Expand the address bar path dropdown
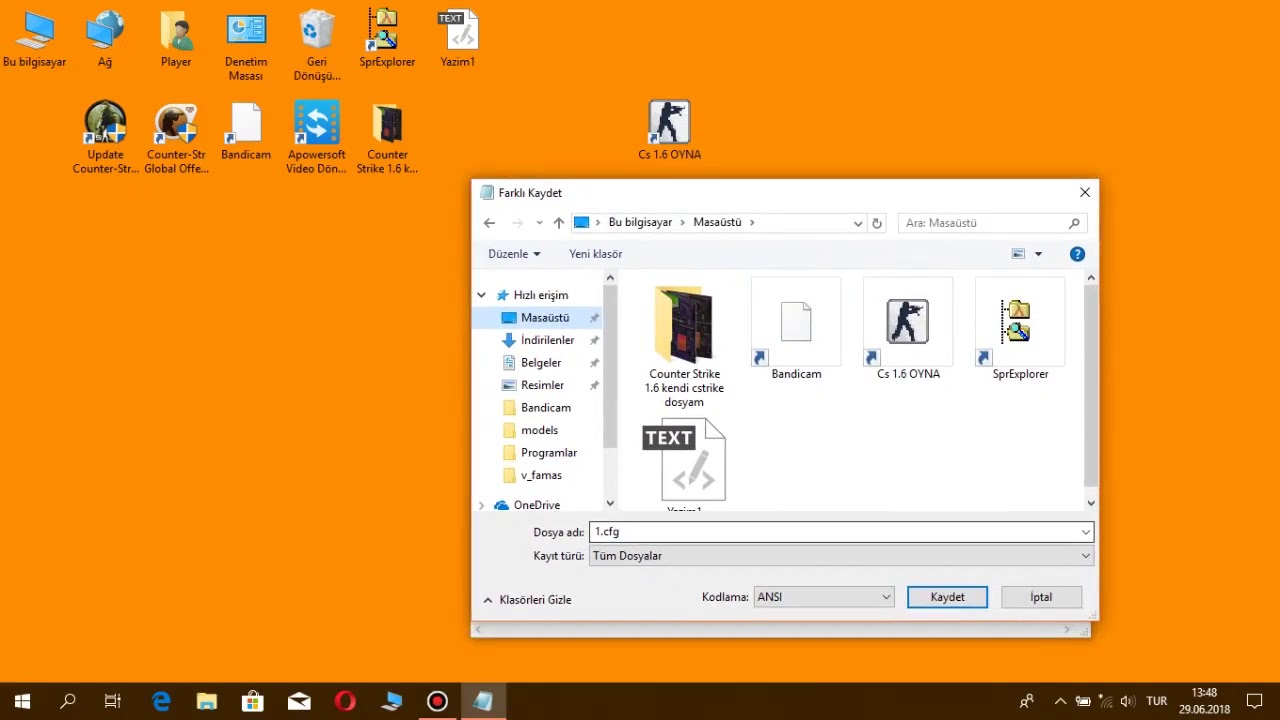 [857, 223]
